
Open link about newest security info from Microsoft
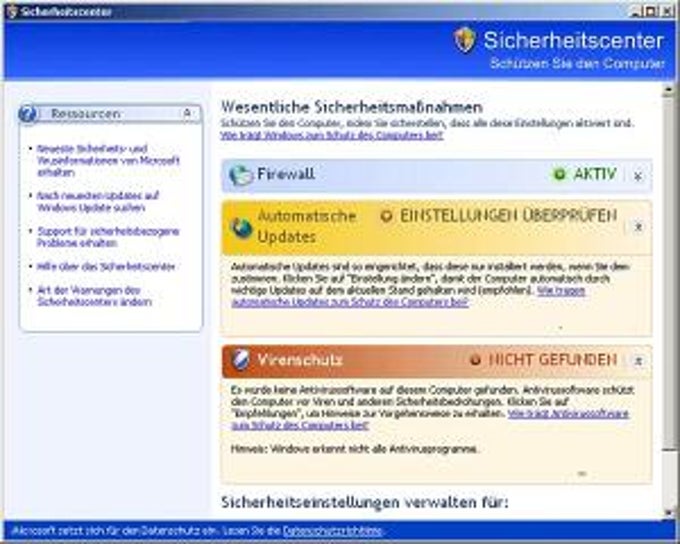pyautogui.click(x=108, y=161)
